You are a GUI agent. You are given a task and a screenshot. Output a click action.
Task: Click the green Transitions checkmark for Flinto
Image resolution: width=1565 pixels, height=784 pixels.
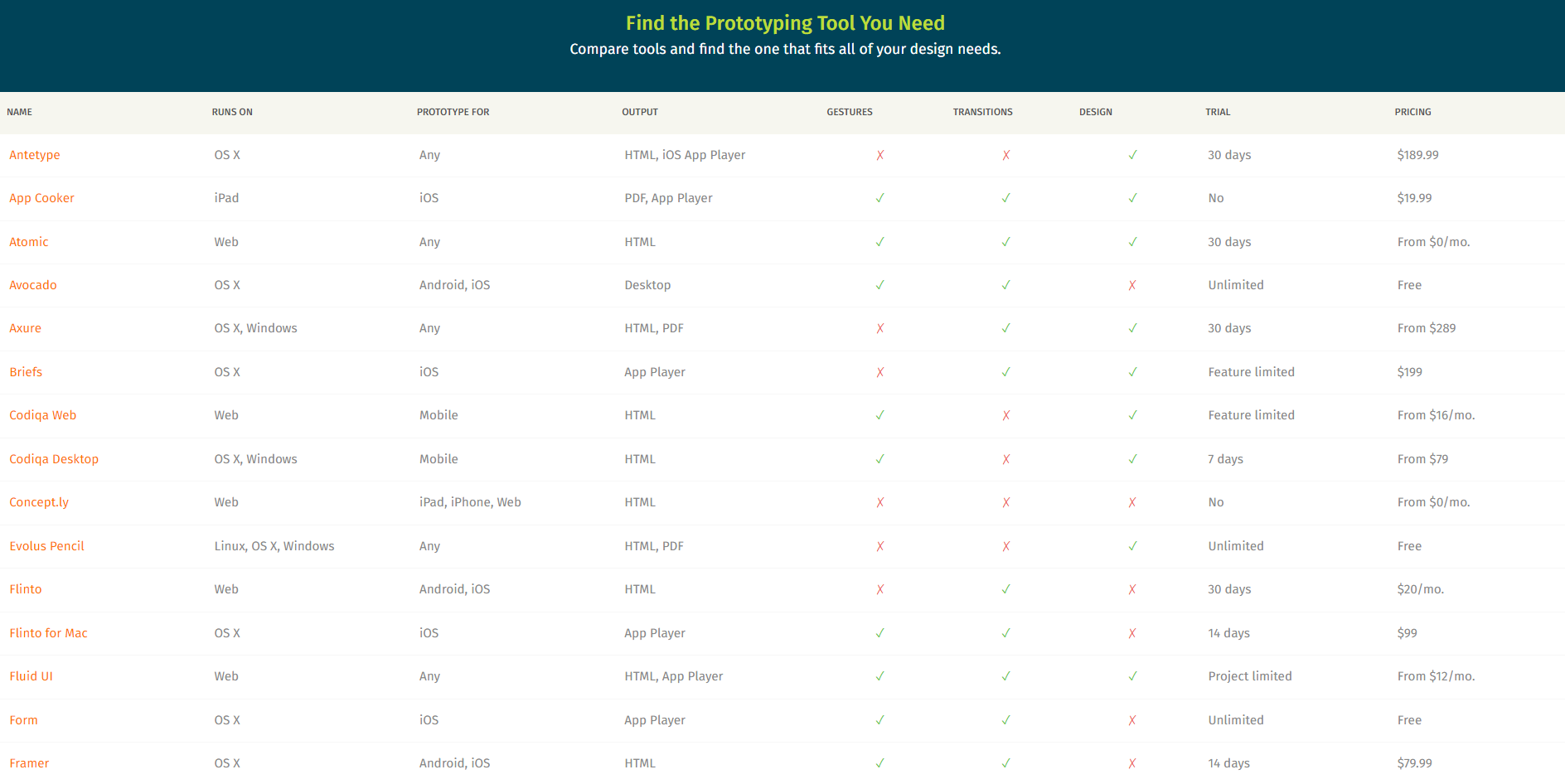pyautogui.click(x=1005, y=589)
